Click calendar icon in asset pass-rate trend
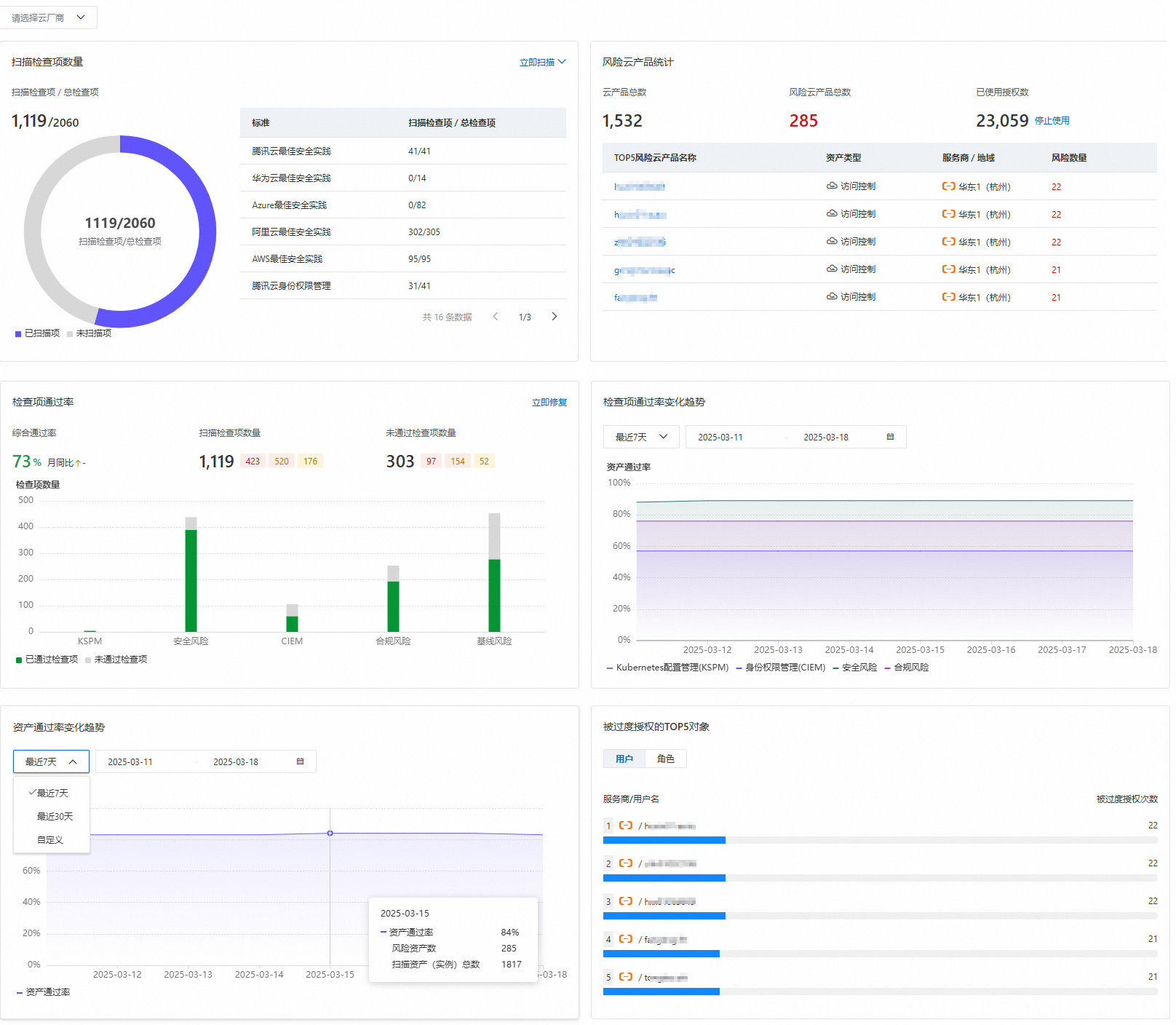This screenshot has width=1176, height=1025. 300,761
